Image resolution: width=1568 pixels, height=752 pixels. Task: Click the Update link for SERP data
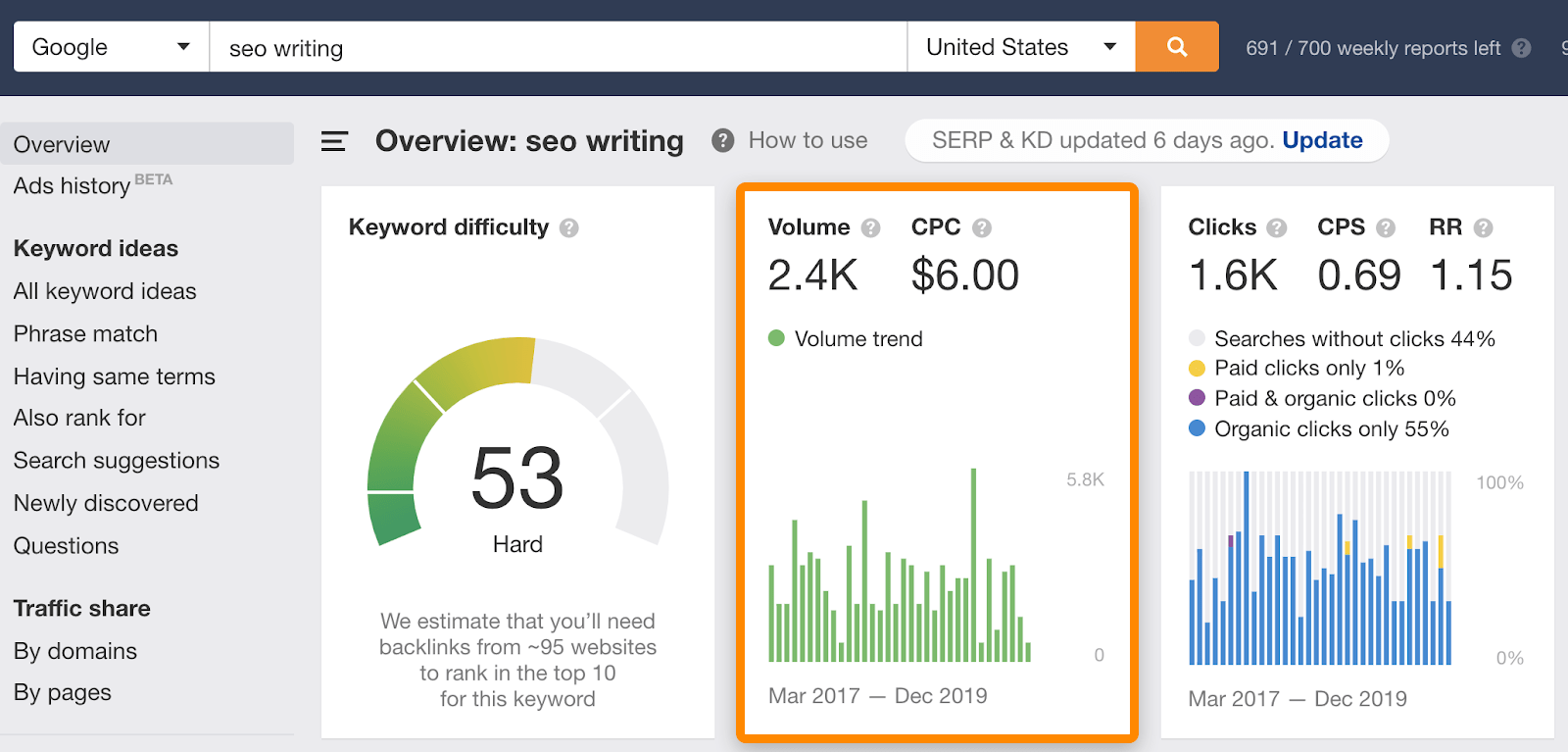pyautogui.click(x=1322, y=140)
